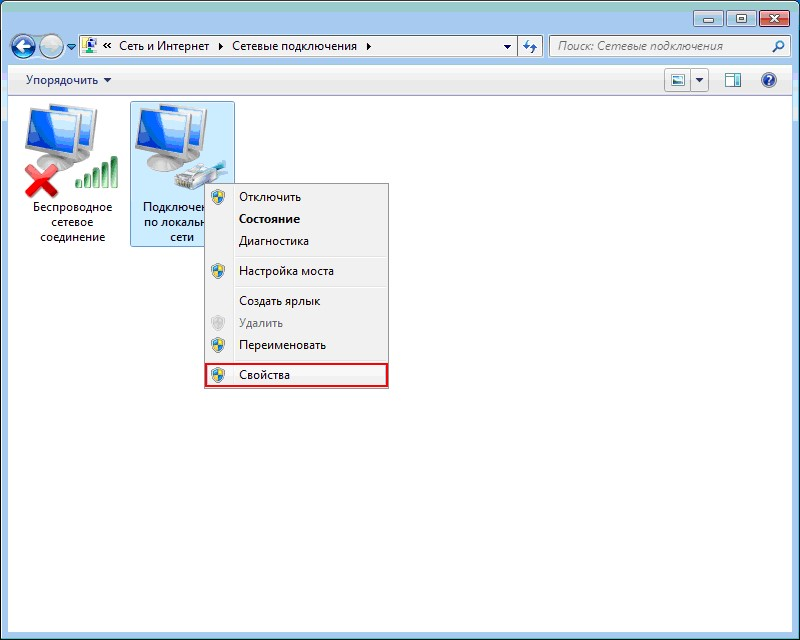The width and height of the screenshot is (800, 640).
Task: Select Отключить in the context menu
Action: [x=269, y=197]
